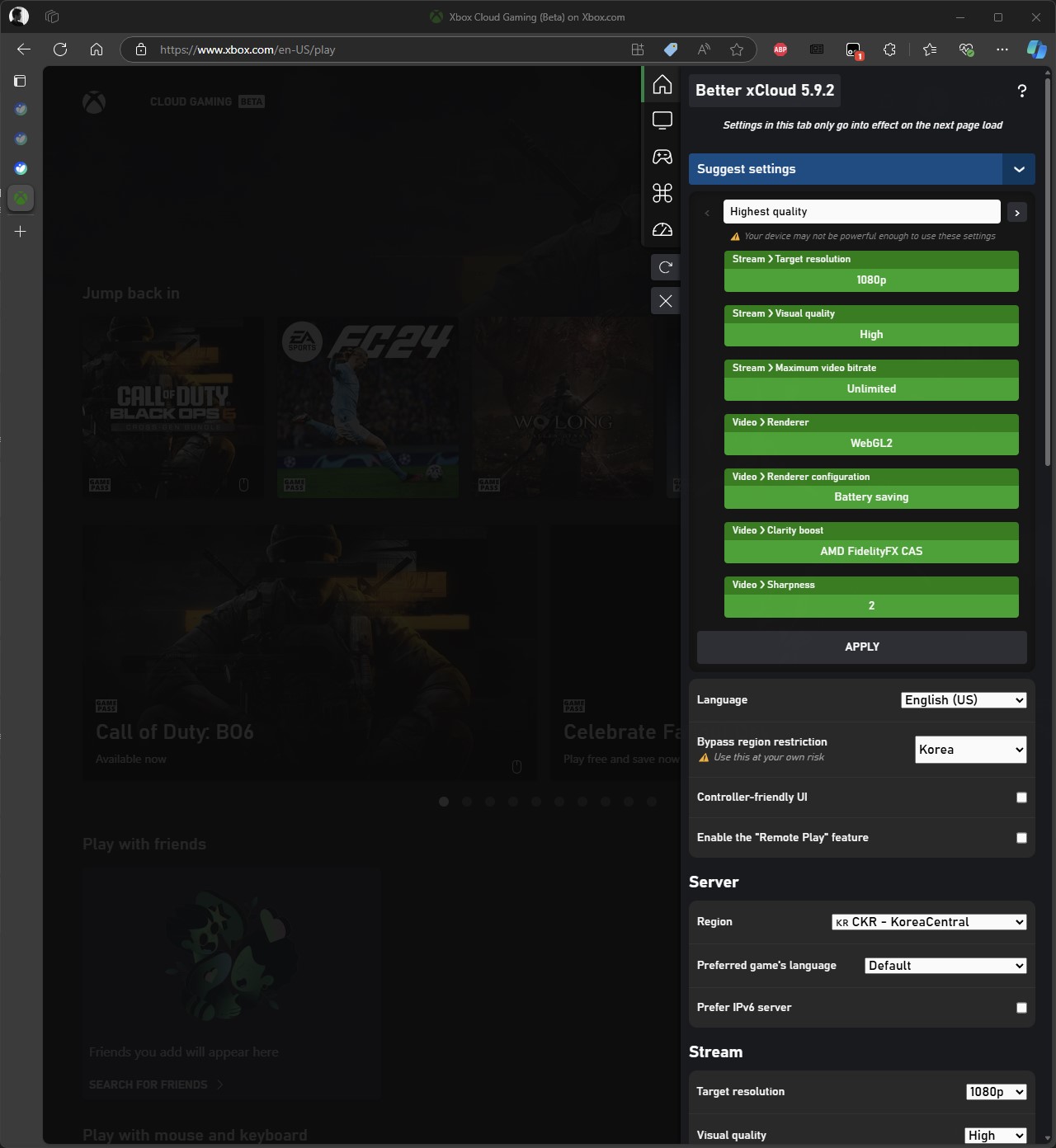Screen dimensions: 1056x1148
Task: Open the stats gauge tab
Action: coord(662,229)
